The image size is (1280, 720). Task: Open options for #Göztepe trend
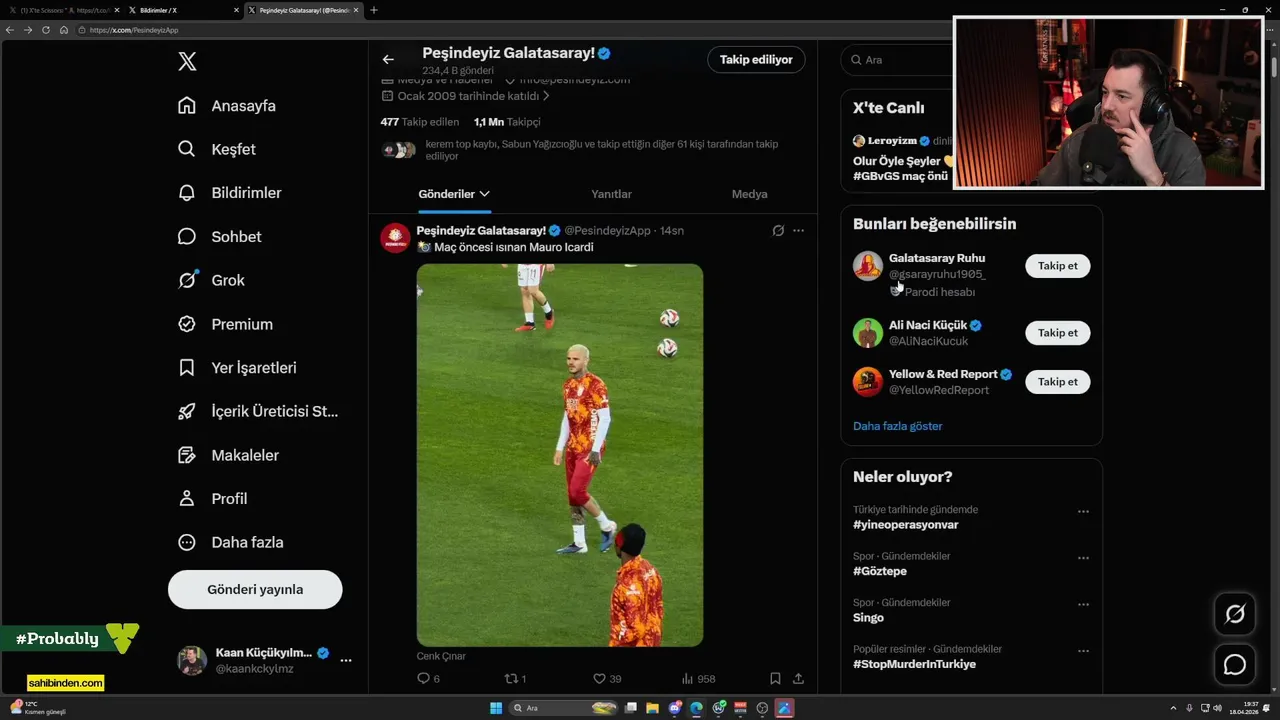tap(1083, 558)
